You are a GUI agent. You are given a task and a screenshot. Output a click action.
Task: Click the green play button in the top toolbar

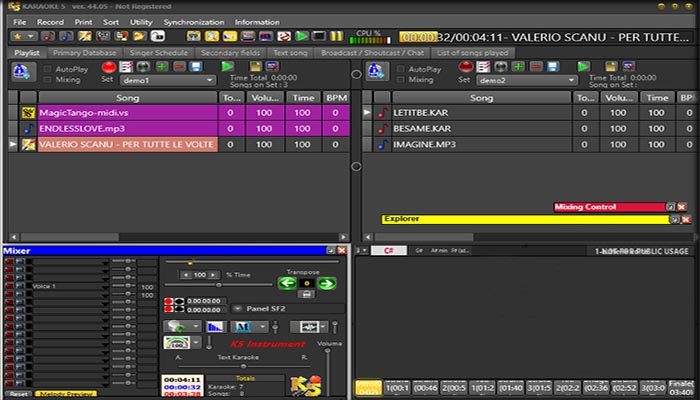[302, 36]
